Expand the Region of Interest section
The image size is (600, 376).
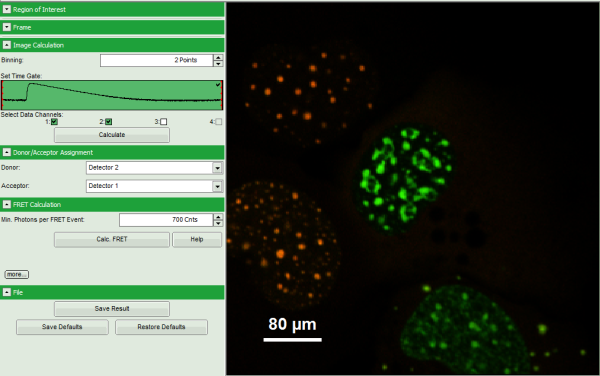(7, 10)
